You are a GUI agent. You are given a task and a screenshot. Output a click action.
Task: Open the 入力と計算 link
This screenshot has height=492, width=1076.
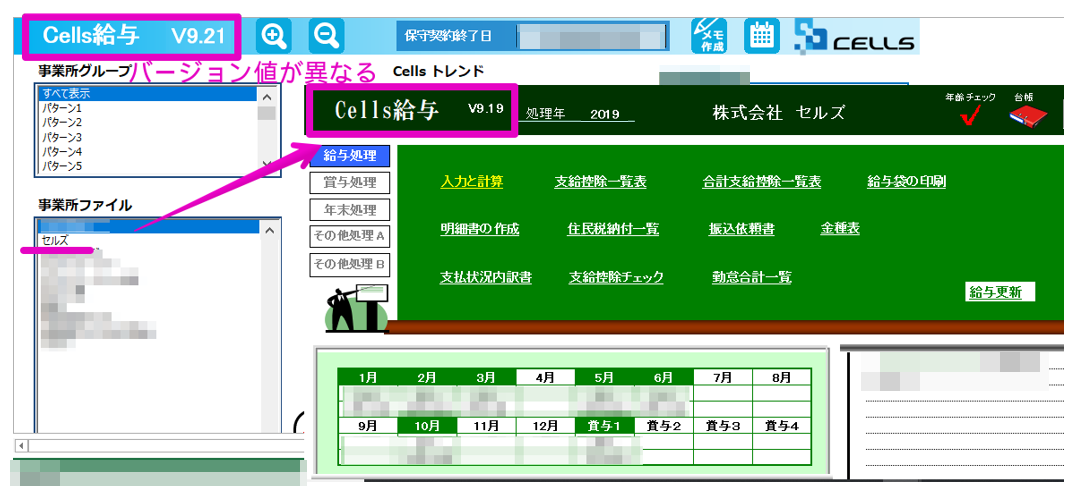coord(471,182)
